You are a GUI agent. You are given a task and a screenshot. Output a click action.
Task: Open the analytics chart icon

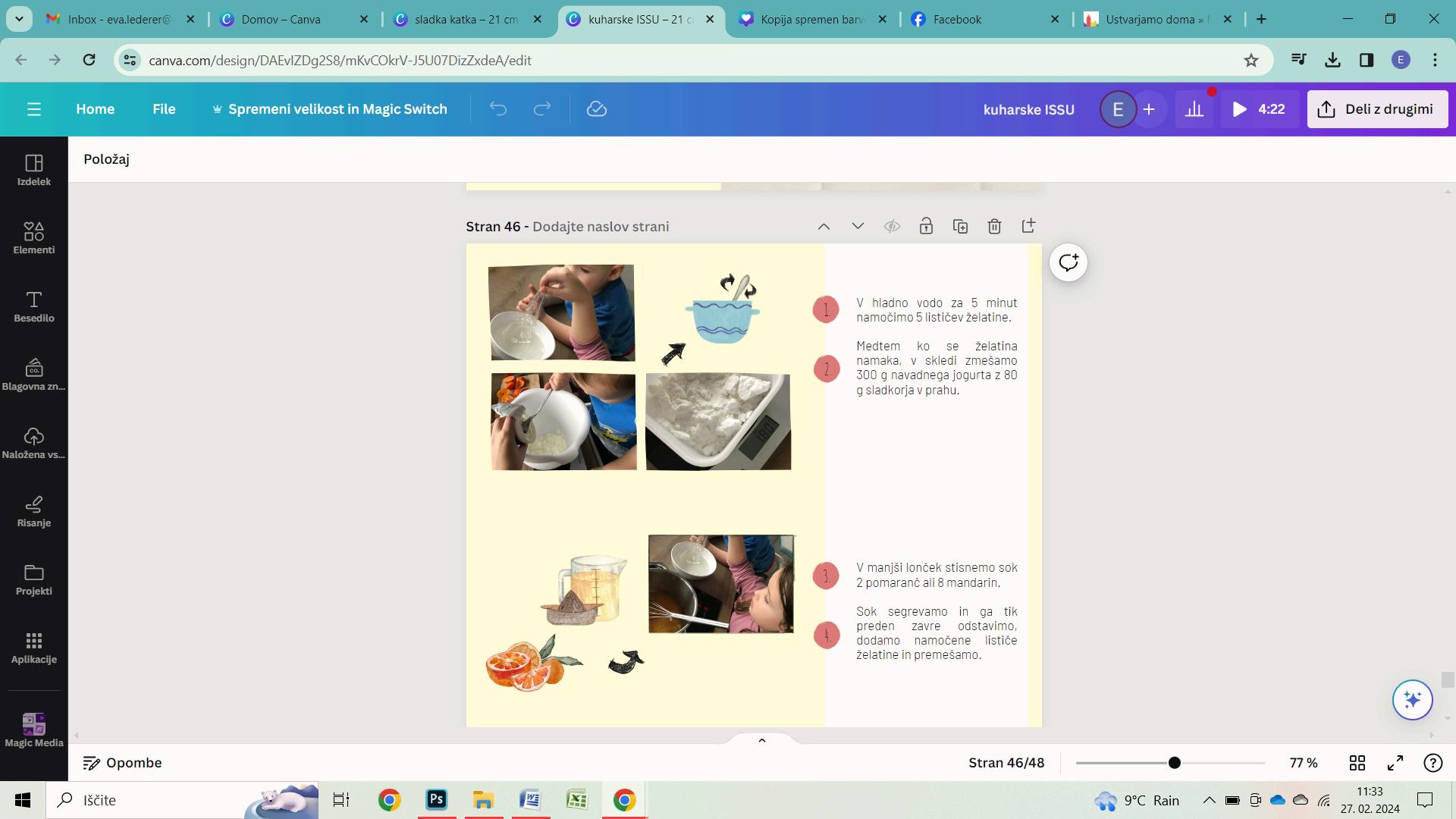coord(1194,109)
